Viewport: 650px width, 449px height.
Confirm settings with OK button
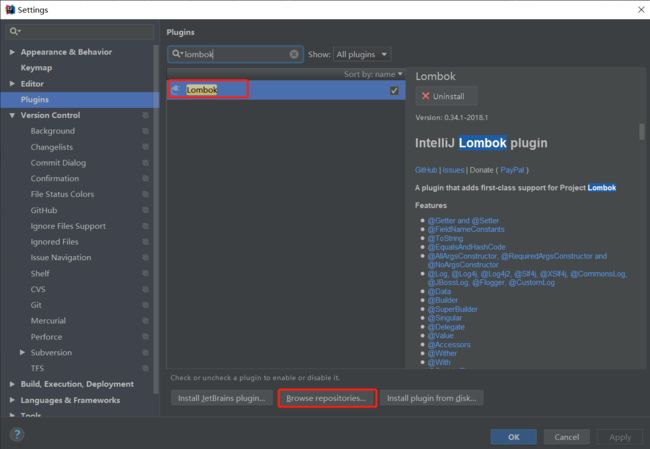point(514,437)
